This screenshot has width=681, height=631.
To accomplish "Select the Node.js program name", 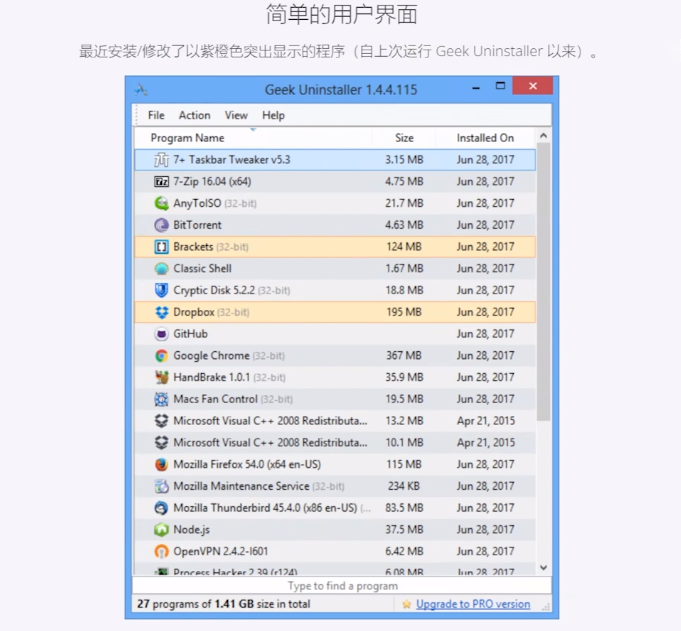I will coord(192,529).
